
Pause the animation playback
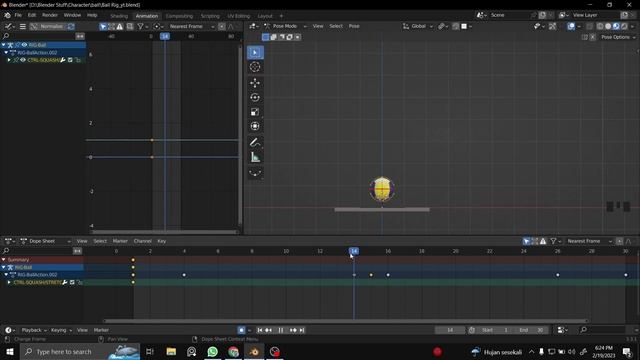point(281,330)
